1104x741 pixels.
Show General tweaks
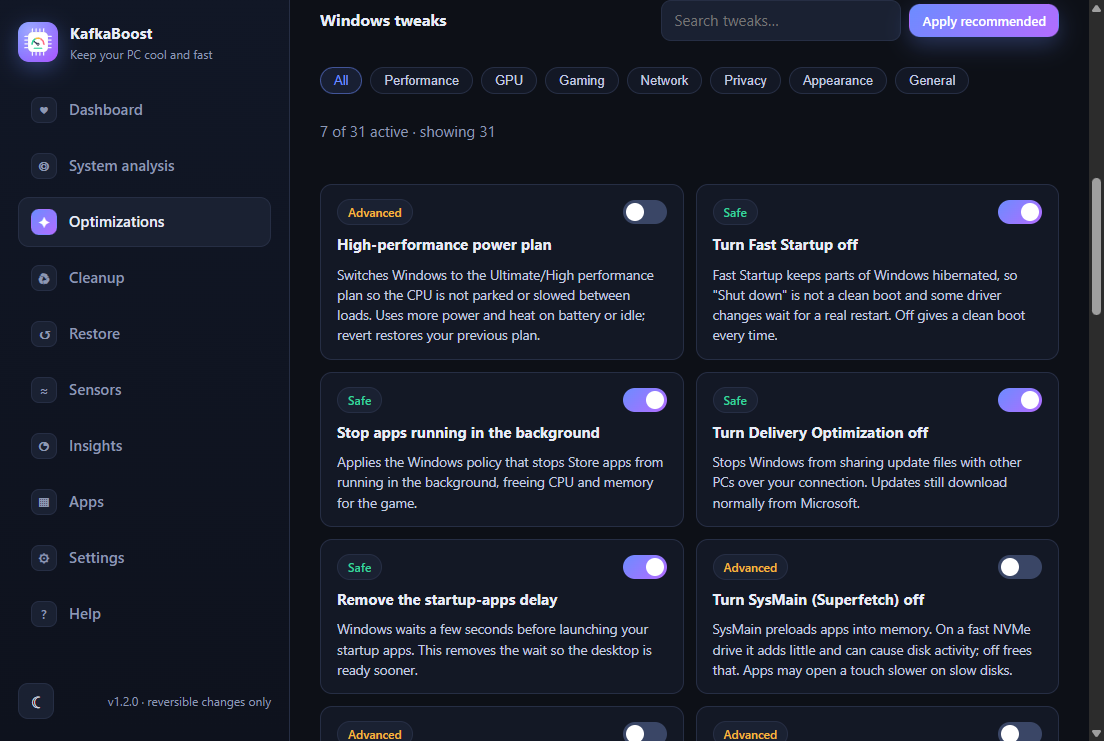pos(932,80)
